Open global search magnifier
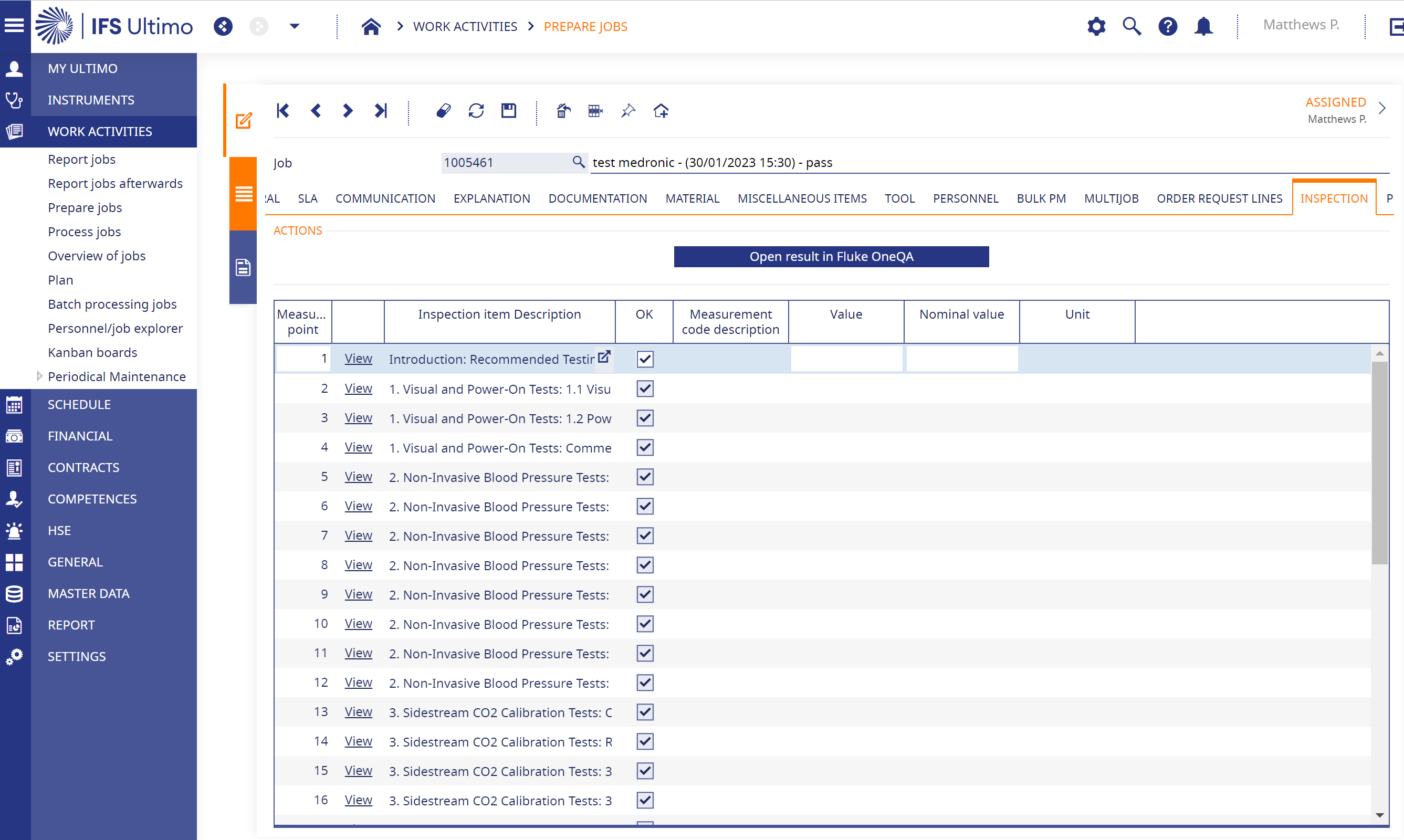The width and height of the screenshot is (1404, 840). pos(1131,26)
